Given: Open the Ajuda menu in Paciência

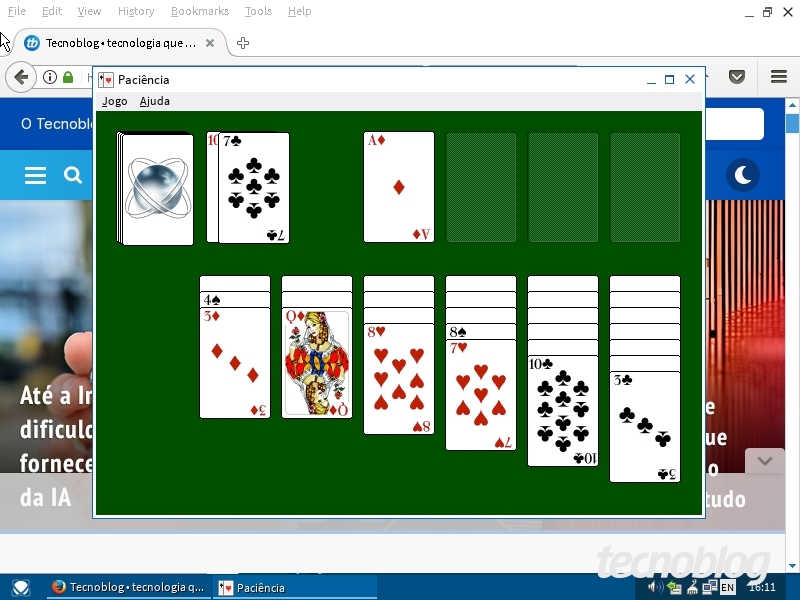Looking at the screenshot, I should coord(155,101).
